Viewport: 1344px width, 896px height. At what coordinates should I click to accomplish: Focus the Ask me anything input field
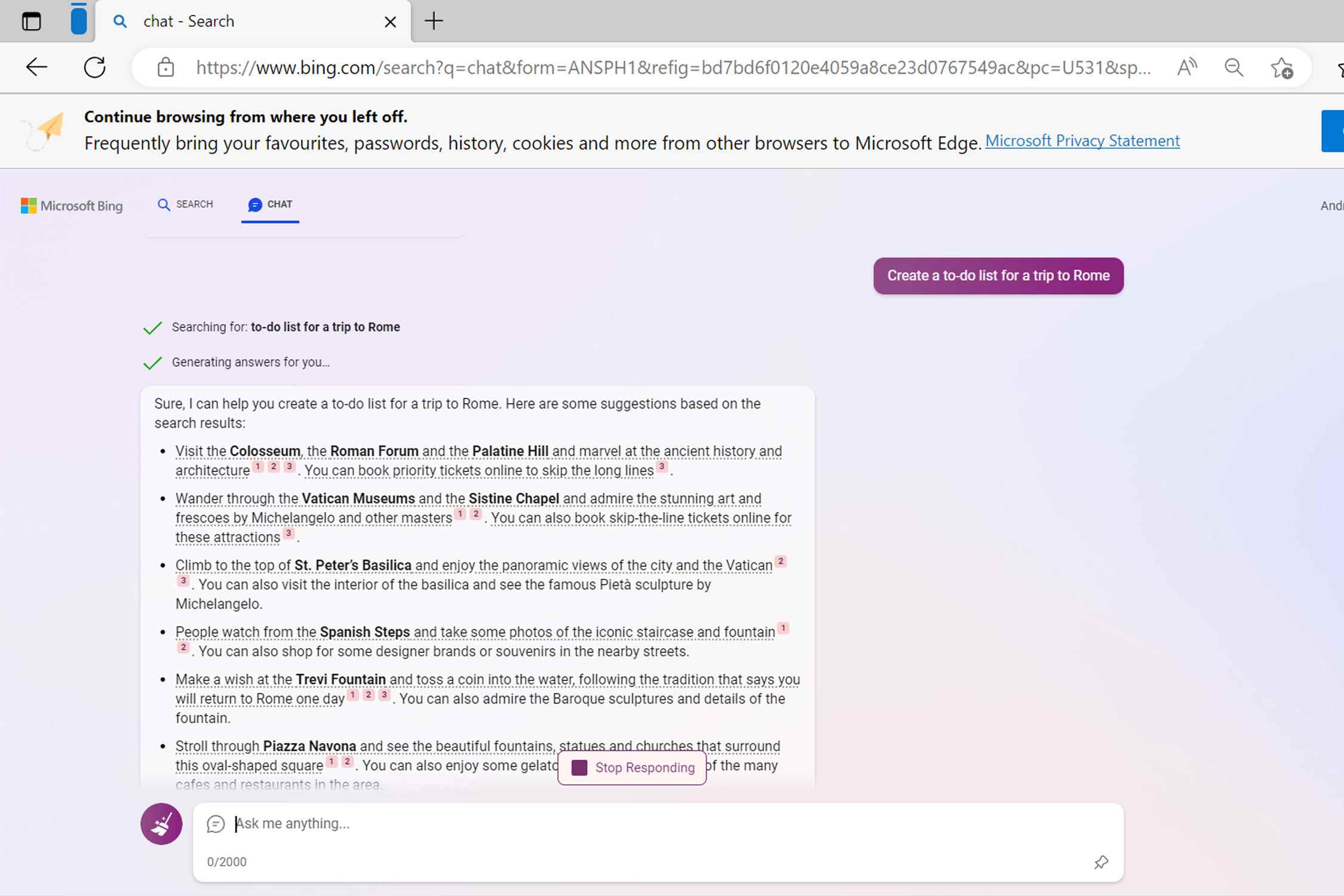[657, 824]
